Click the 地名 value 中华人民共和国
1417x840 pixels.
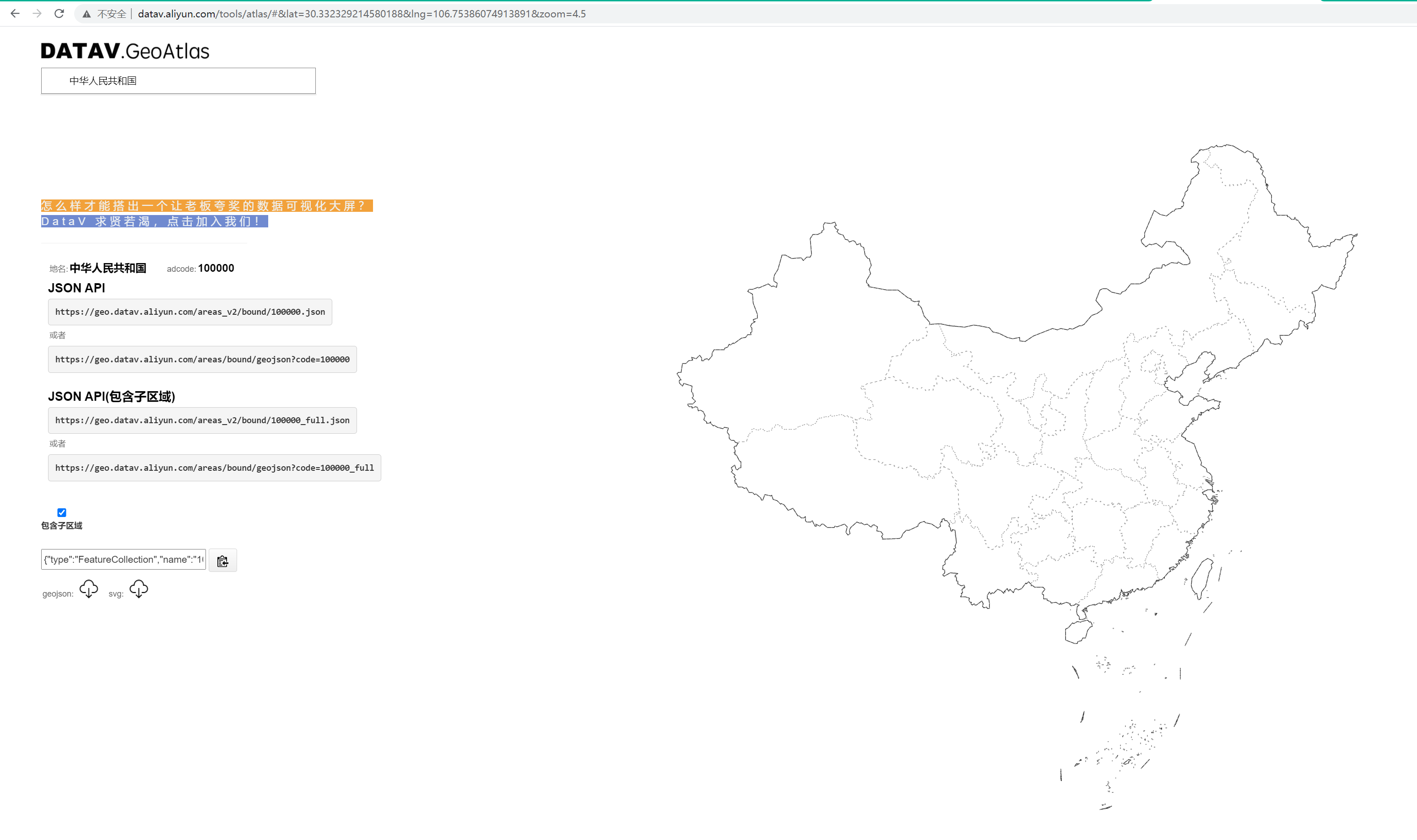point(108,268)
